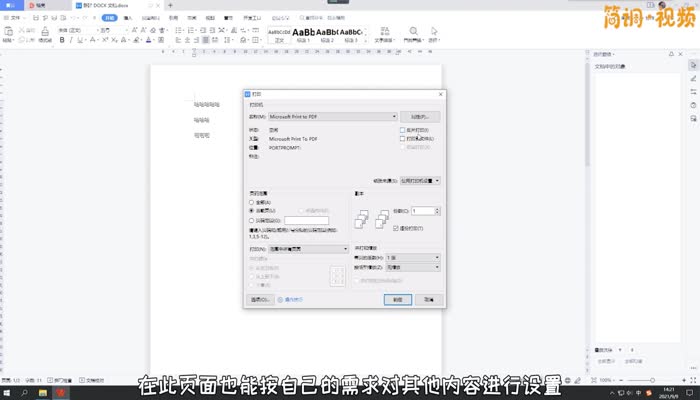Open paper source dropdown in print dialog

point(420,181)
